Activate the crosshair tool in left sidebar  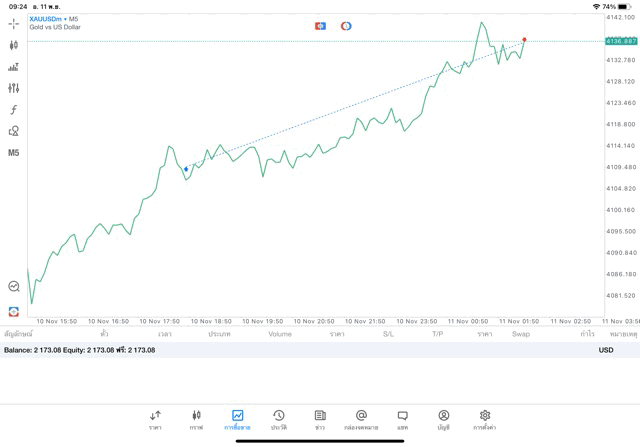tap(13, 23)
